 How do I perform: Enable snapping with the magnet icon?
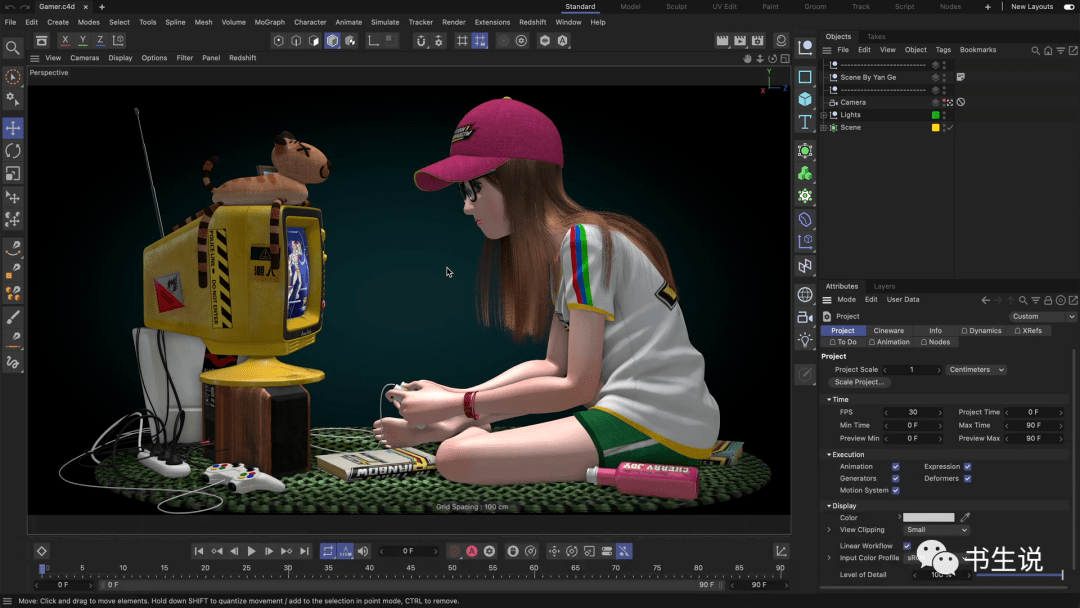point(422,40)
